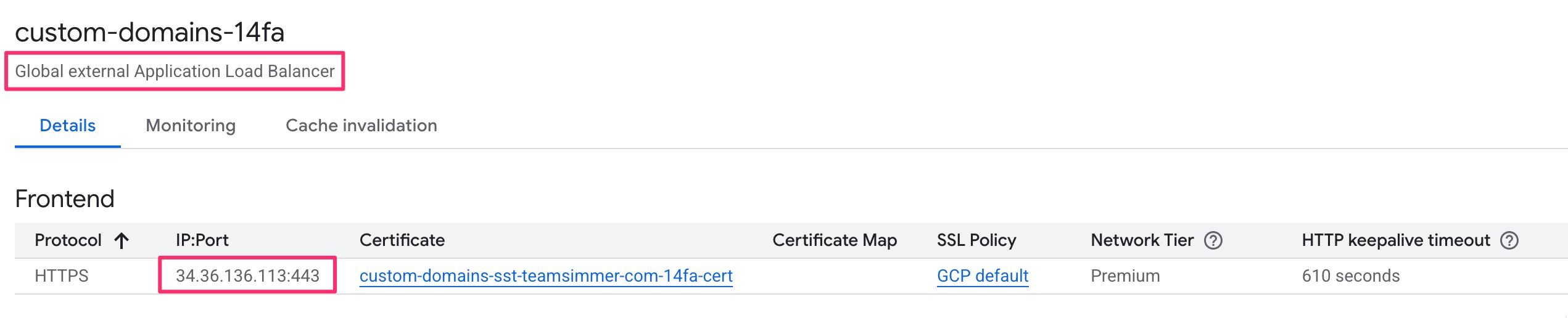This screenshot has width=1568, height=318.
Task: Click the sort arrow beside Protocol
Action: click(x=122, y=240)
